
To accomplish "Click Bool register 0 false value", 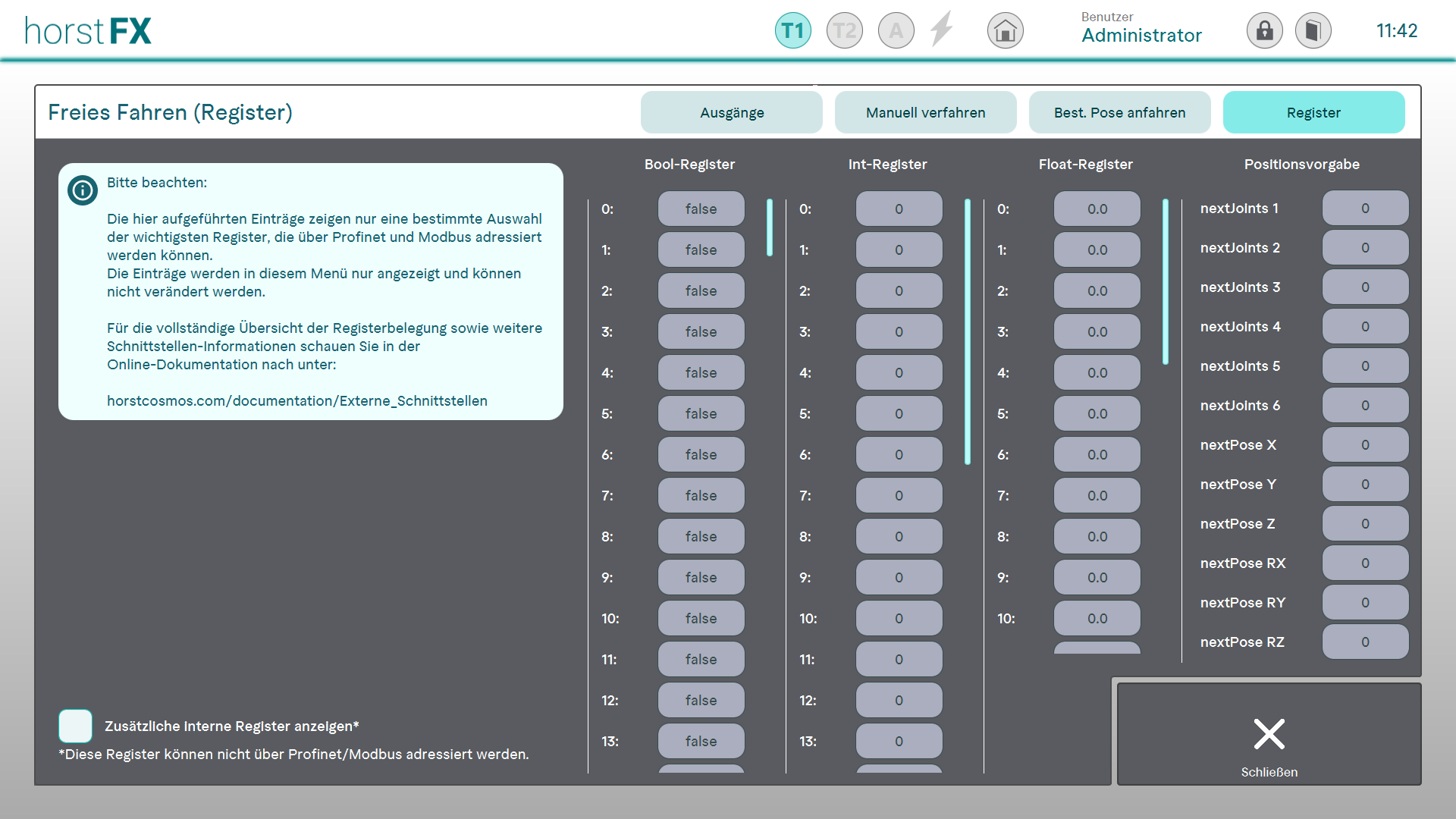I will [701, 209].
